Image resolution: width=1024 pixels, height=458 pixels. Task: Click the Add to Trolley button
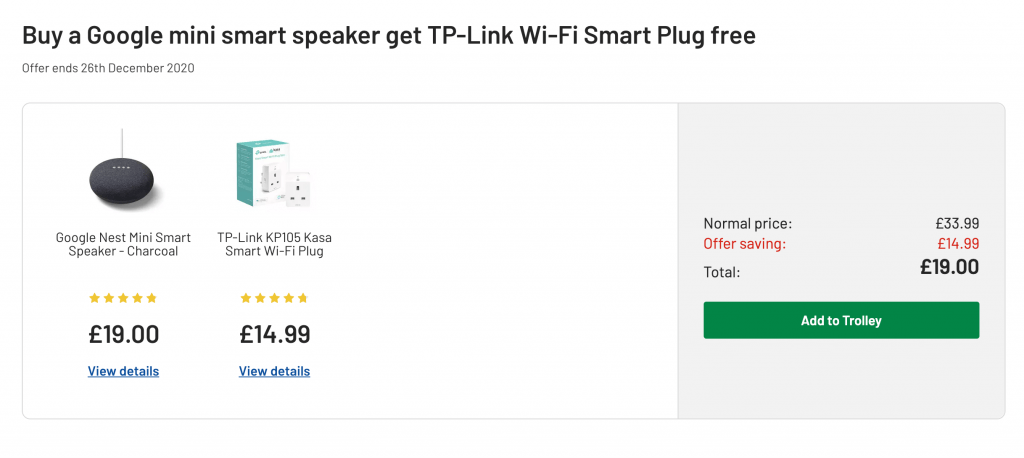(x=841, y=320)
